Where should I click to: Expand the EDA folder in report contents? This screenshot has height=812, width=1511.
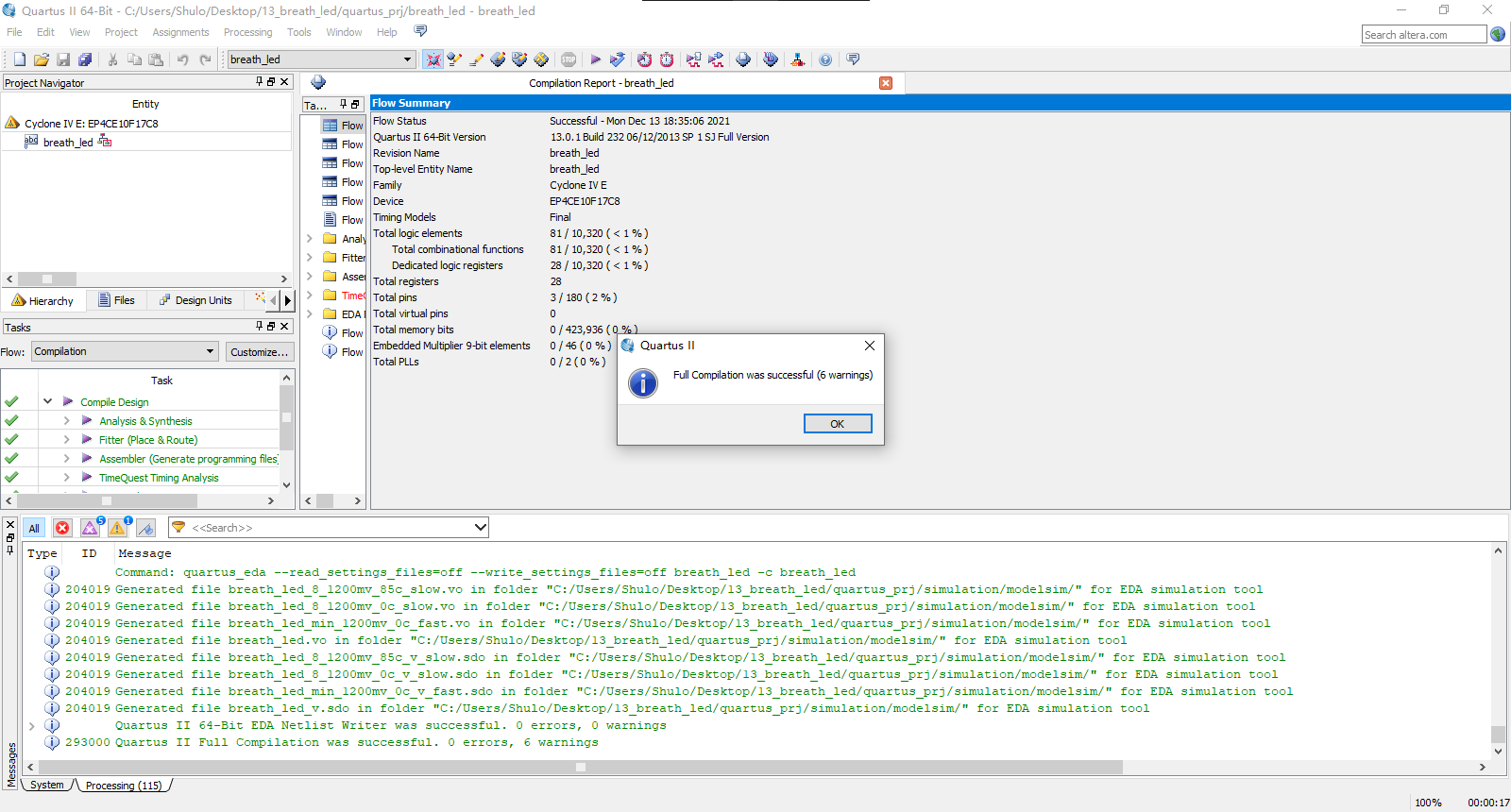pyautogui.click(x=309, y=313)
